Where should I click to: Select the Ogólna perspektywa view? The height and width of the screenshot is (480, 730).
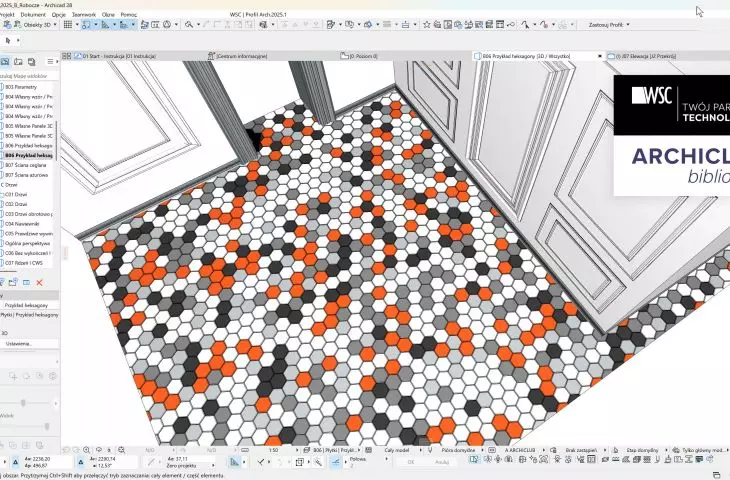click(x=27, y=243)
